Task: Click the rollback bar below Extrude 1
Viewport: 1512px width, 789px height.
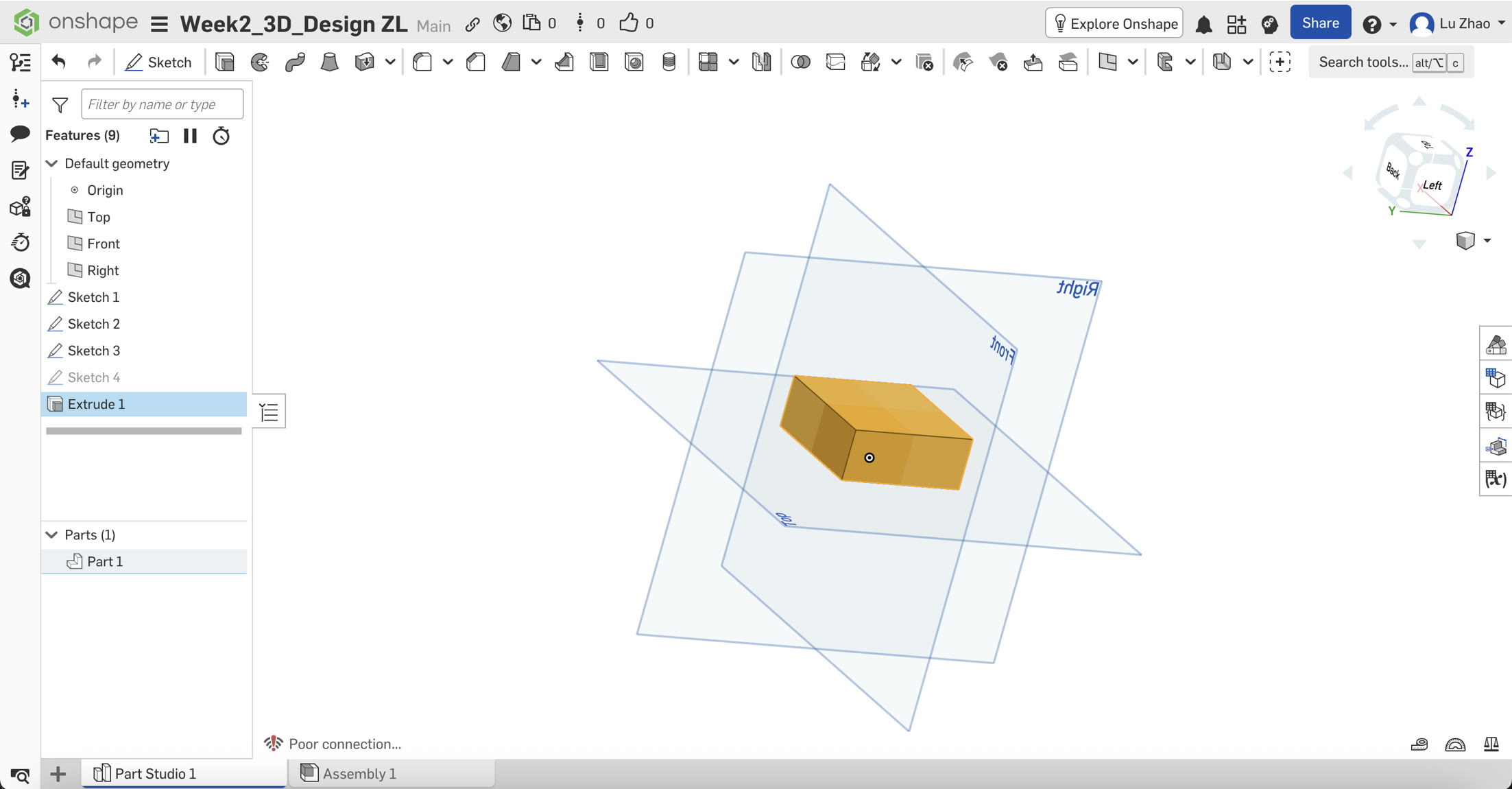Action: coord(143,430)
